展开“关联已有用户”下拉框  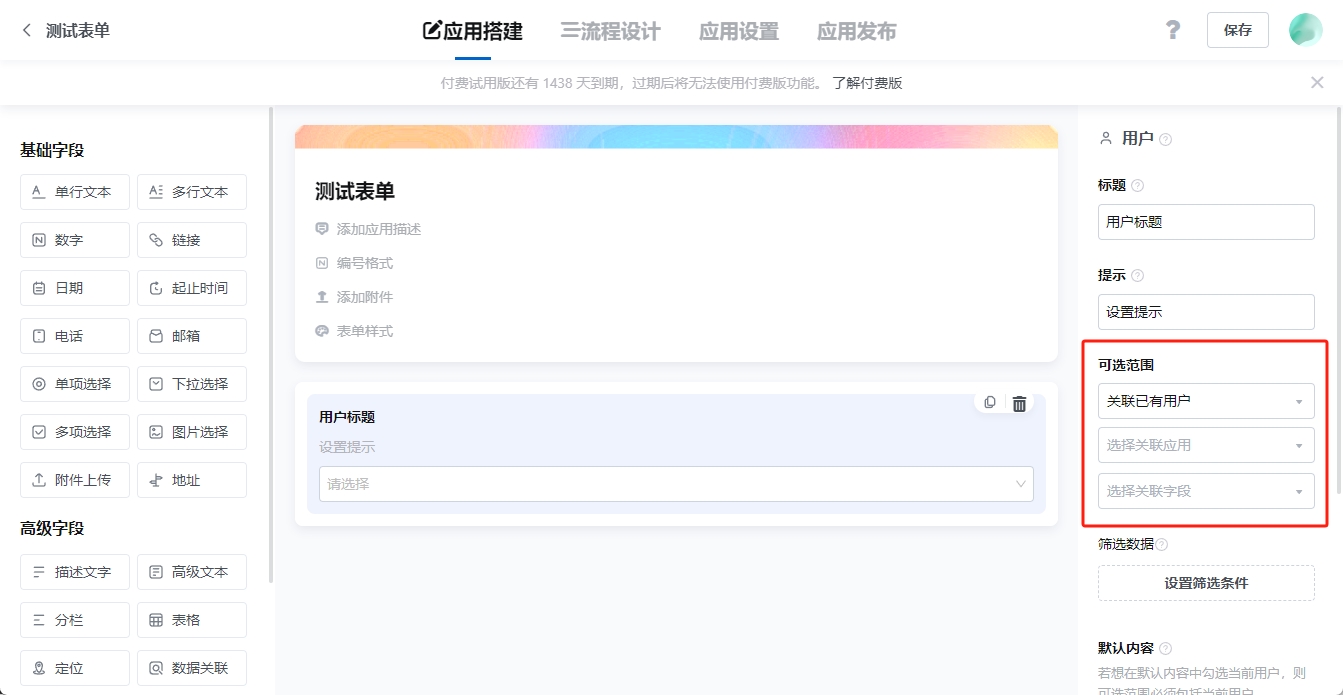point(1205,400)
